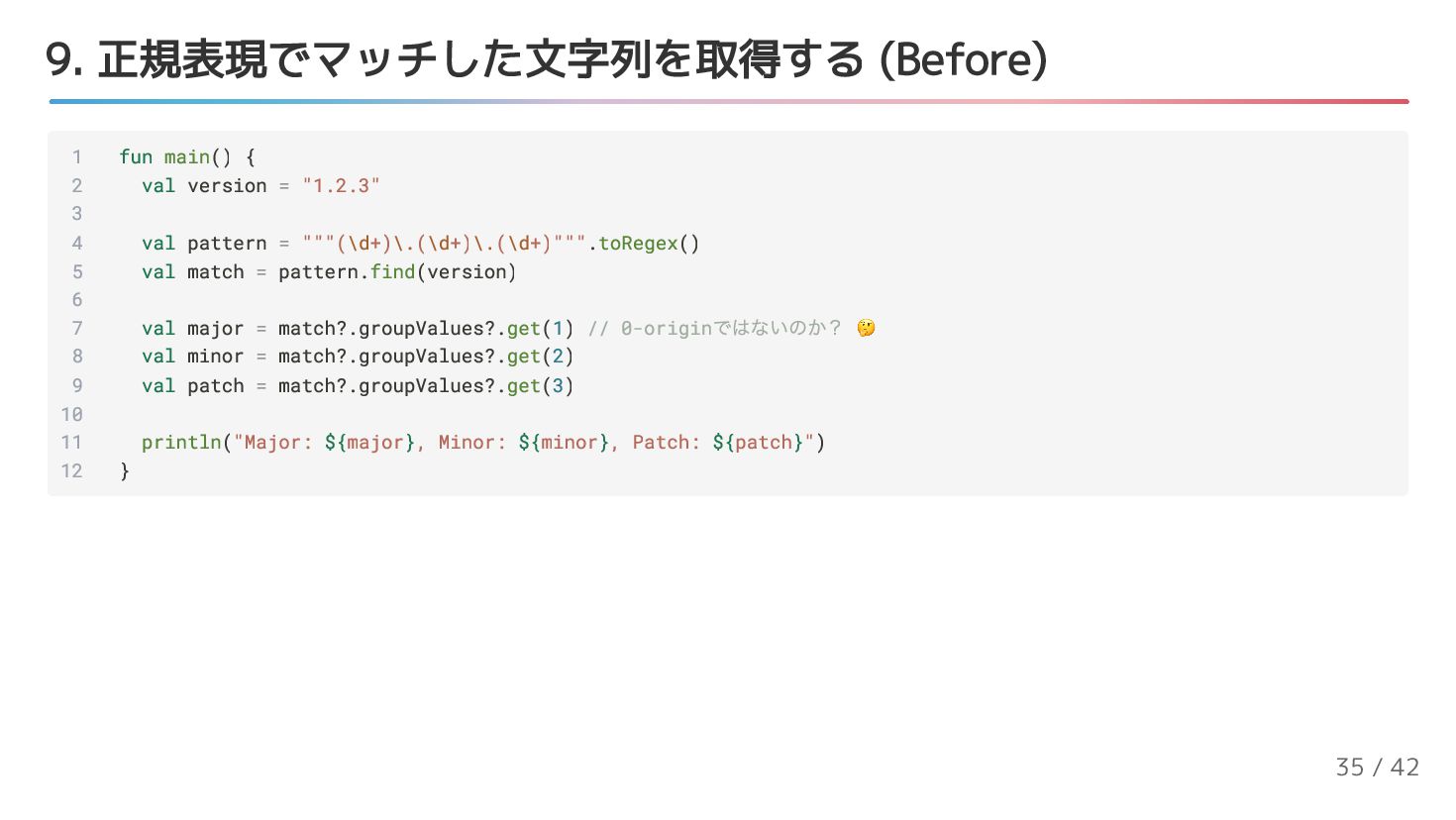This screenshot has width=1456, height=820.
Task: Click the closing brace on line 12
Action: click(x=125, y=470)
